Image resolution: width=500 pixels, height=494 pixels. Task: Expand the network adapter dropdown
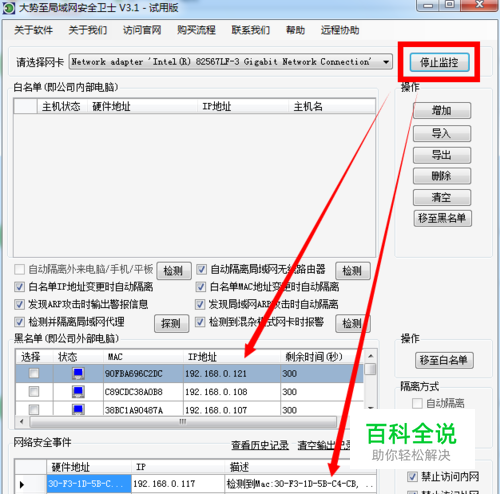(386, 62)
